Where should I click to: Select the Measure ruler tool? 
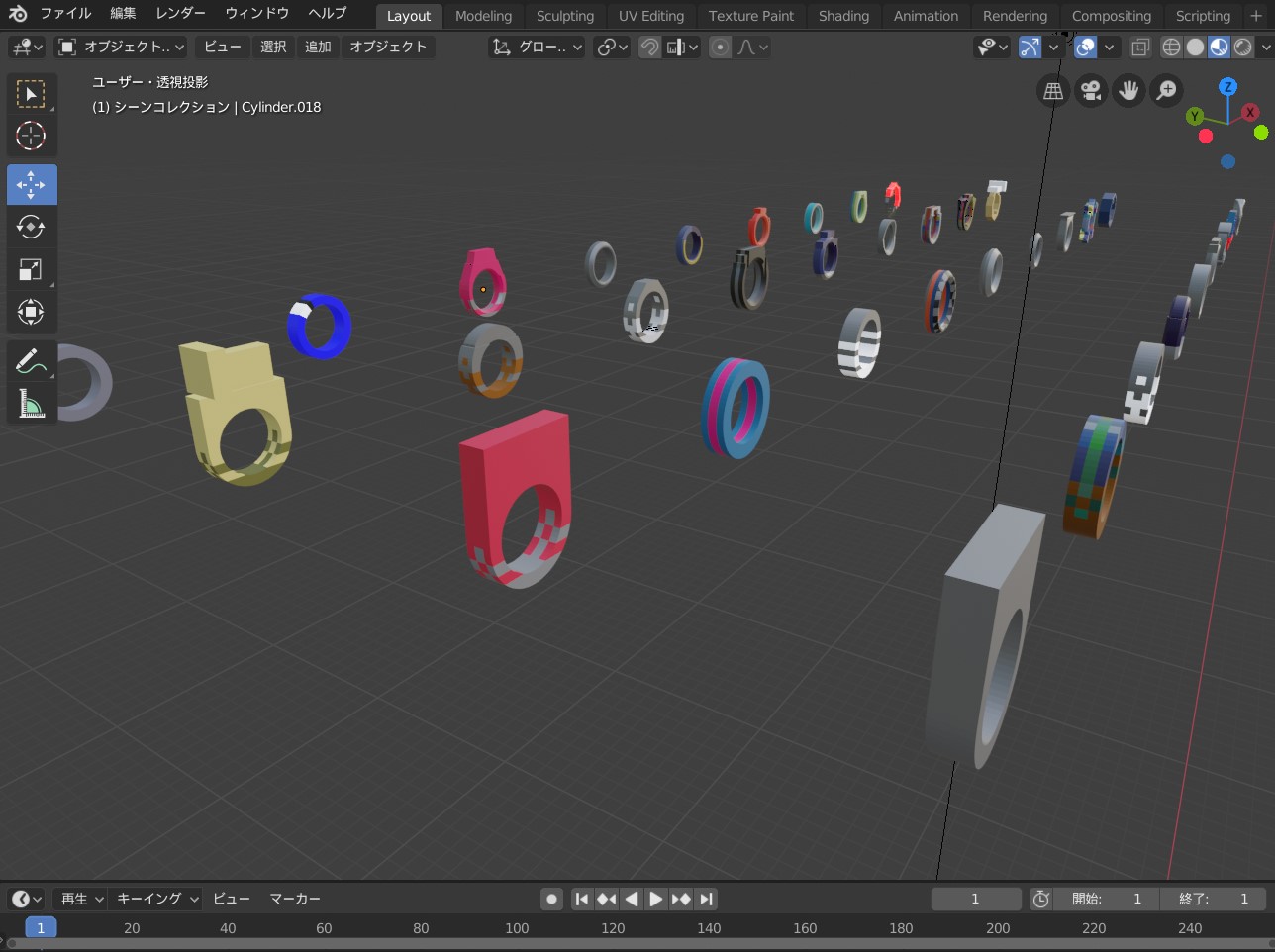(31, 404)
